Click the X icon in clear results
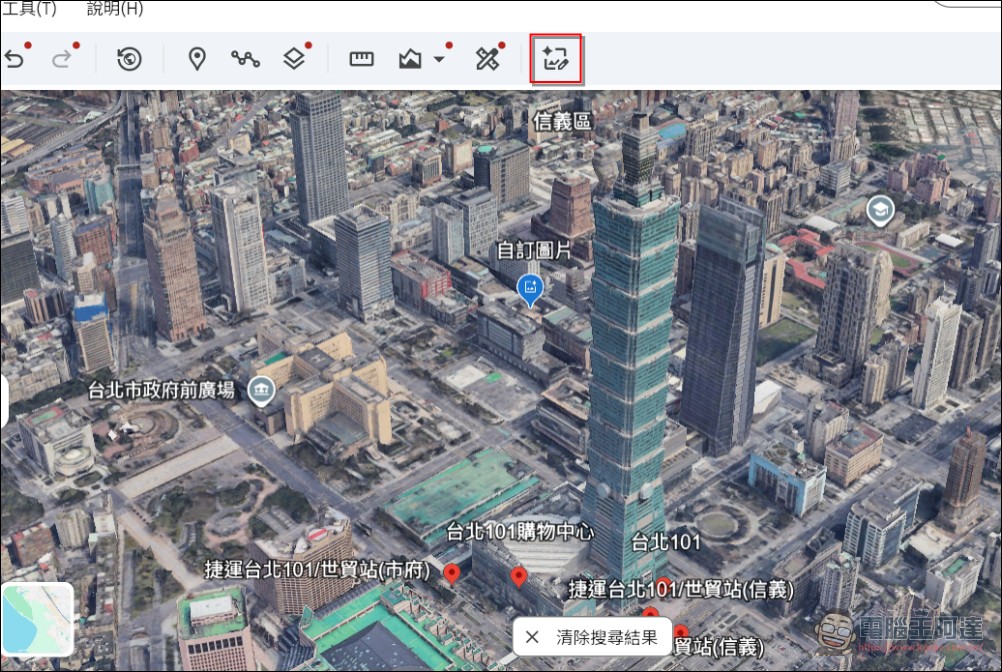The width and height of the screenshot is (1002, 672). point(532,637)
